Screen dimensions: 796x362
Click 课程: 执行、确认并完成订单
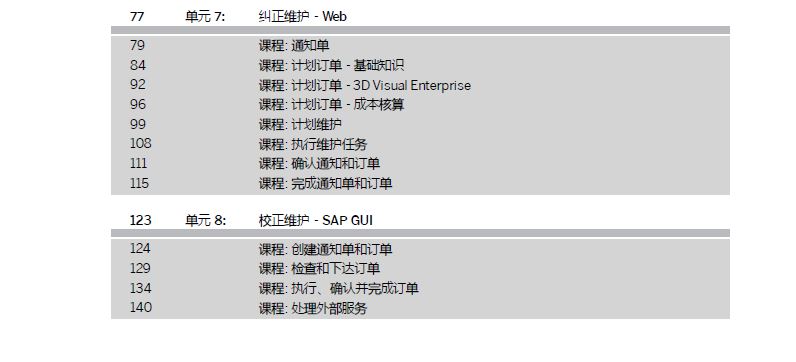tap(339, 288)
